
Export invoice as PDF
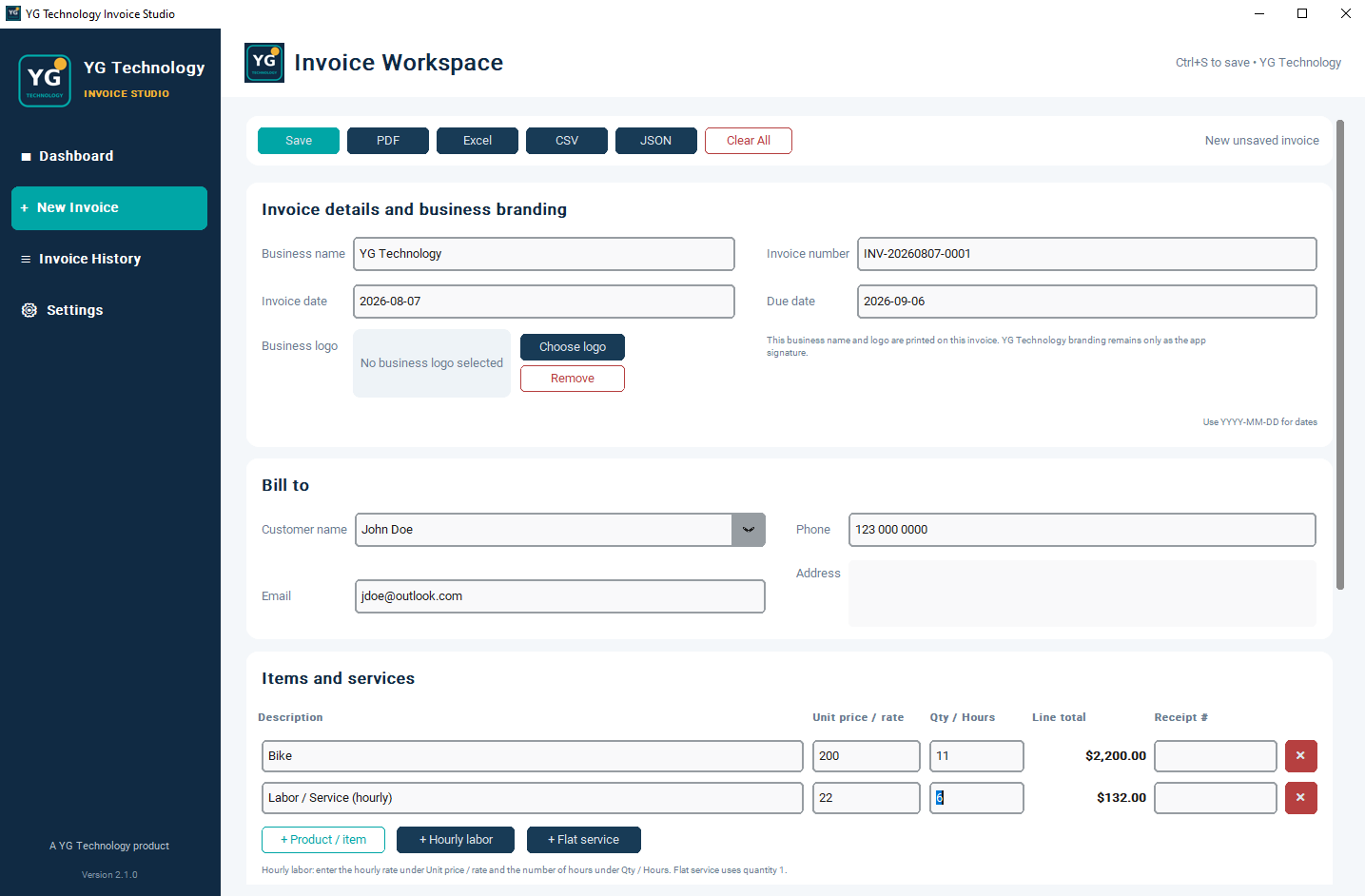pos(388,141)
